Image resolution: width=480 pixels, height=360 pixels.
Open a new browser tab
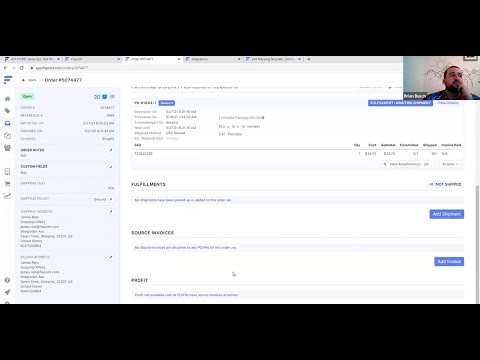pos(309,59)
